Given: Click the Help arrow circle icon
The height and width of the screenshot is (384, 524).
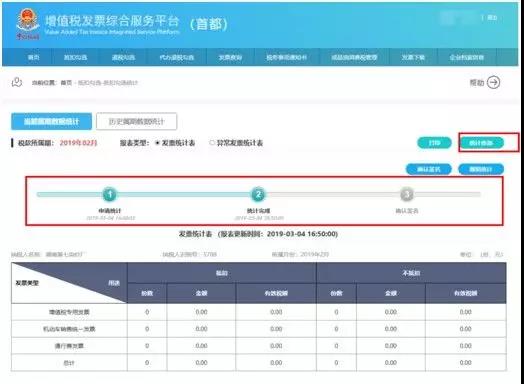Looking at the screenshot, I should click(494, 82).
